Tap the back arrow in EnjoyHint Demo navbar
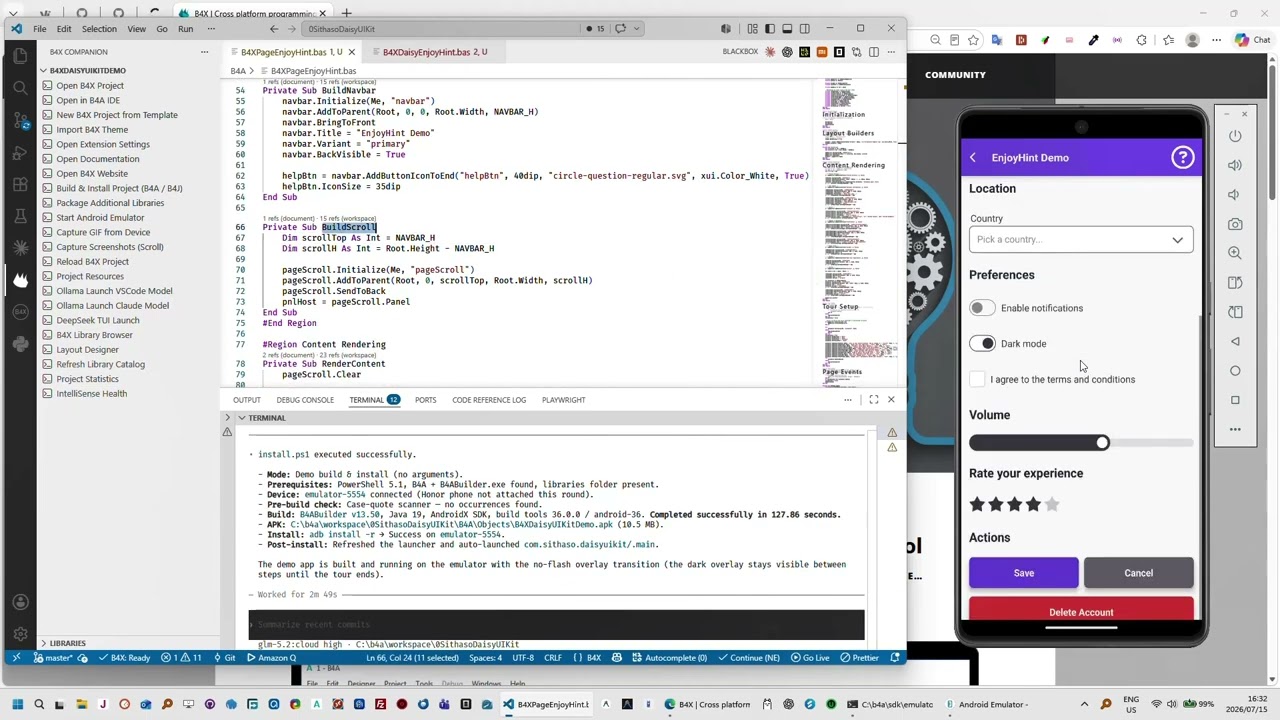 click(973, 157)
